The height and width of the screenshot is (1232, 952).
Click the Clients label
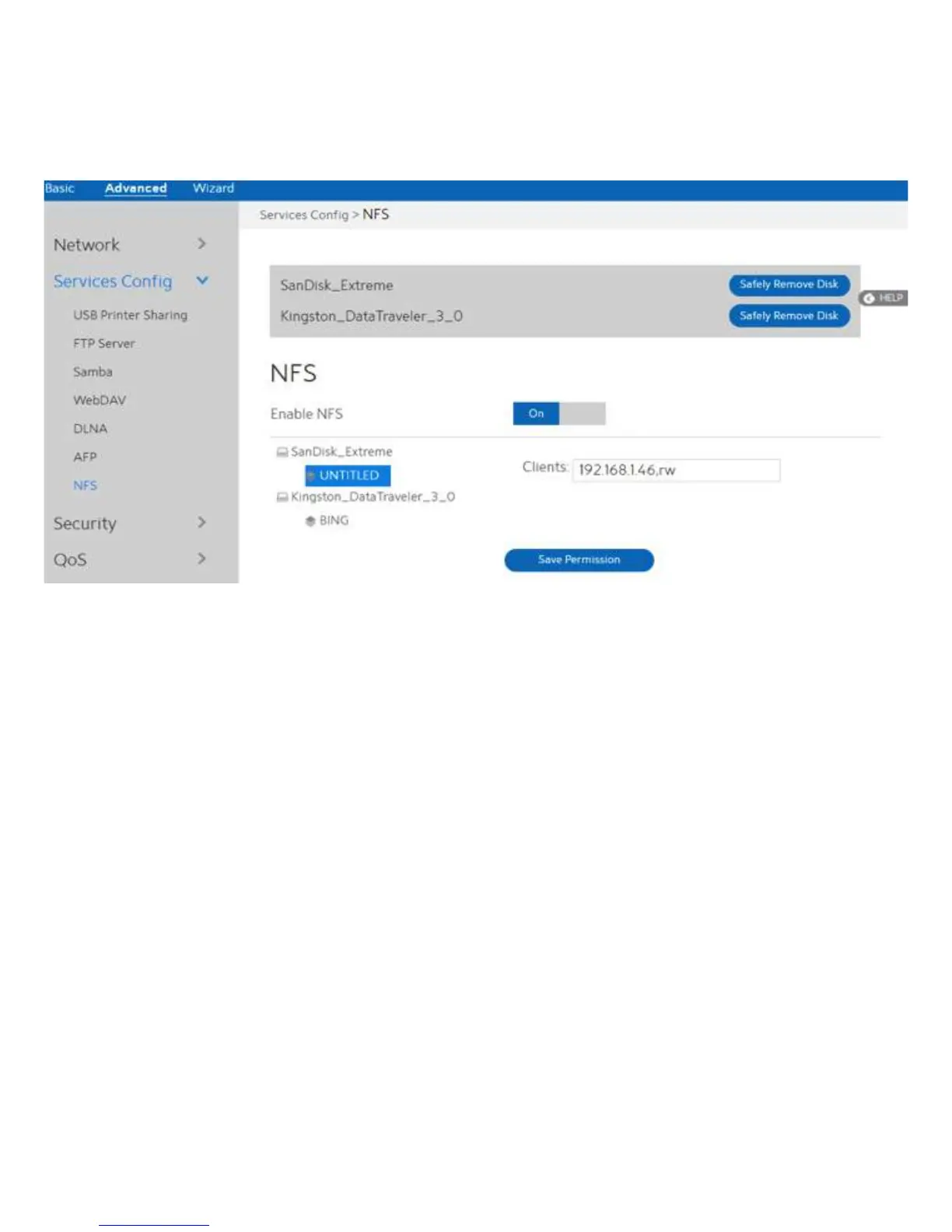[545, 467]
